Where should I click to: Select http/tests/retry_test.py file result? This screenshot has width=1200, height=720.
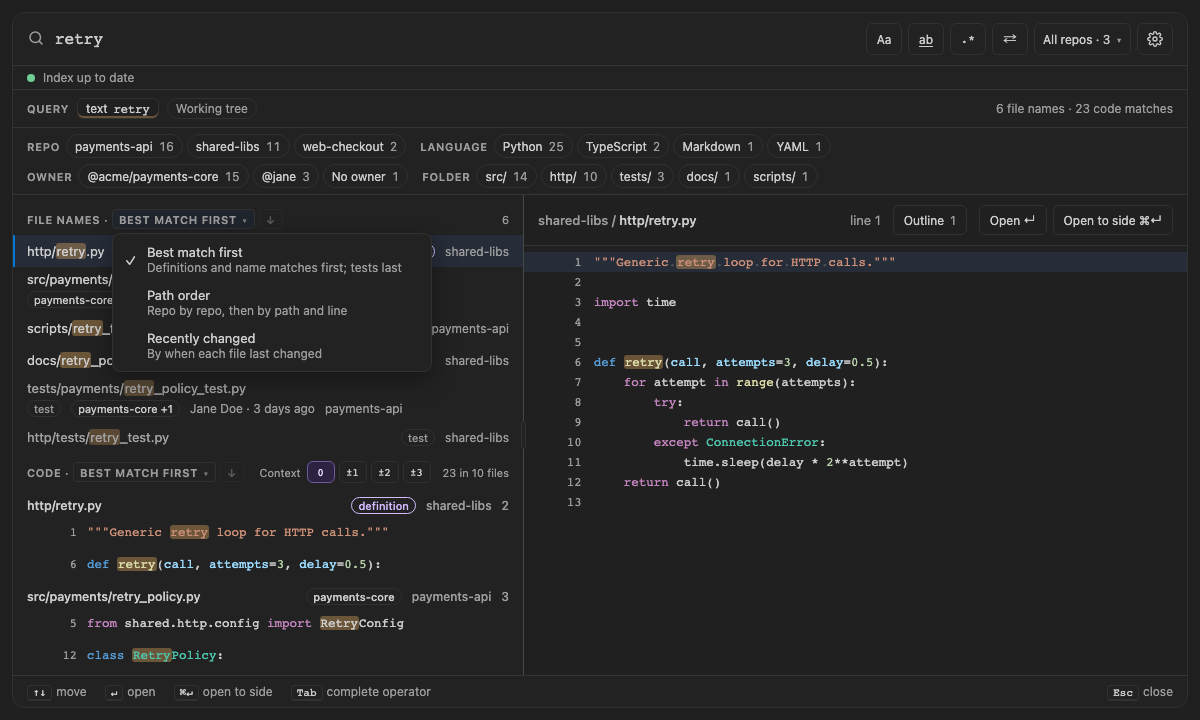click(268, 438)
